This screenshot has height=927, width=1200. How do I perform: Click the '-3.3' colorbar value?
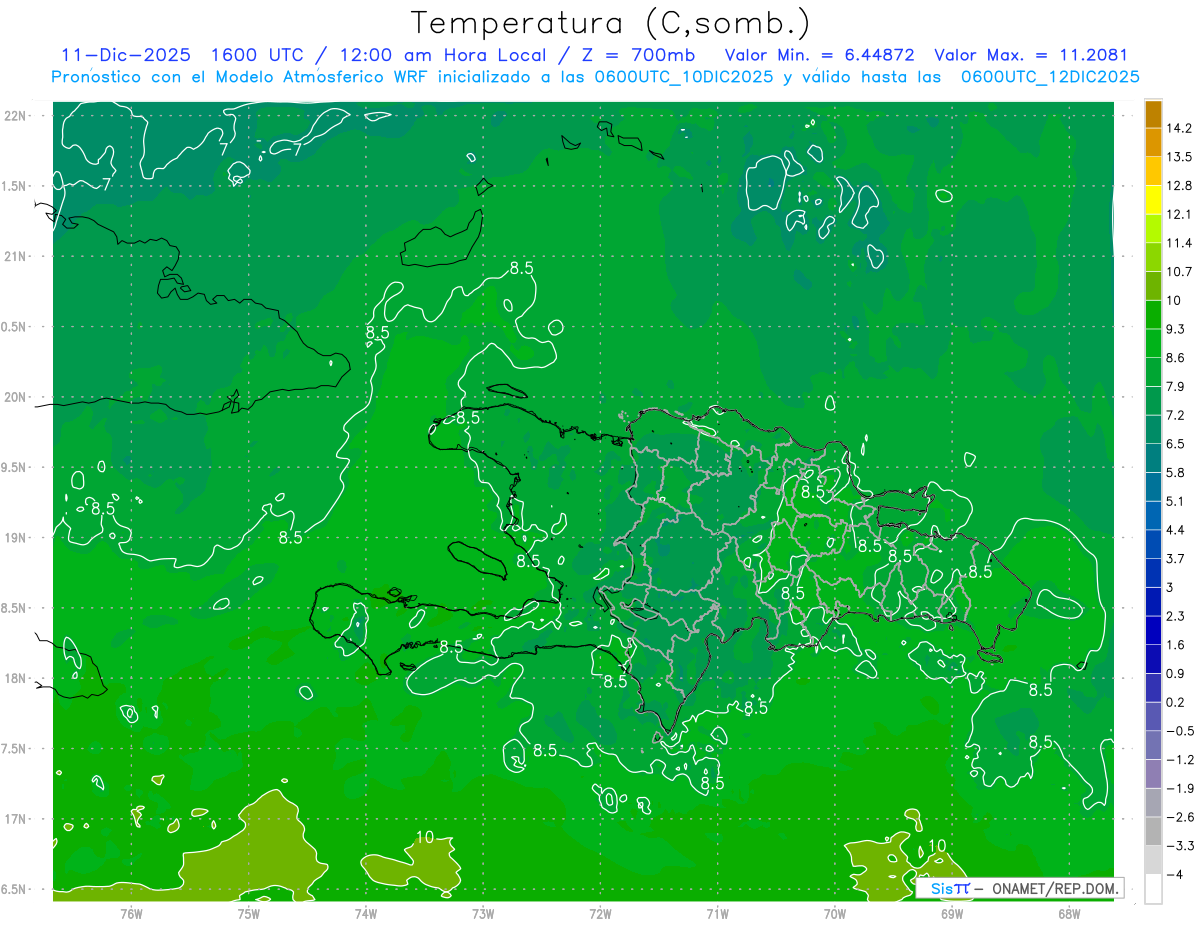coord(1180,846)
